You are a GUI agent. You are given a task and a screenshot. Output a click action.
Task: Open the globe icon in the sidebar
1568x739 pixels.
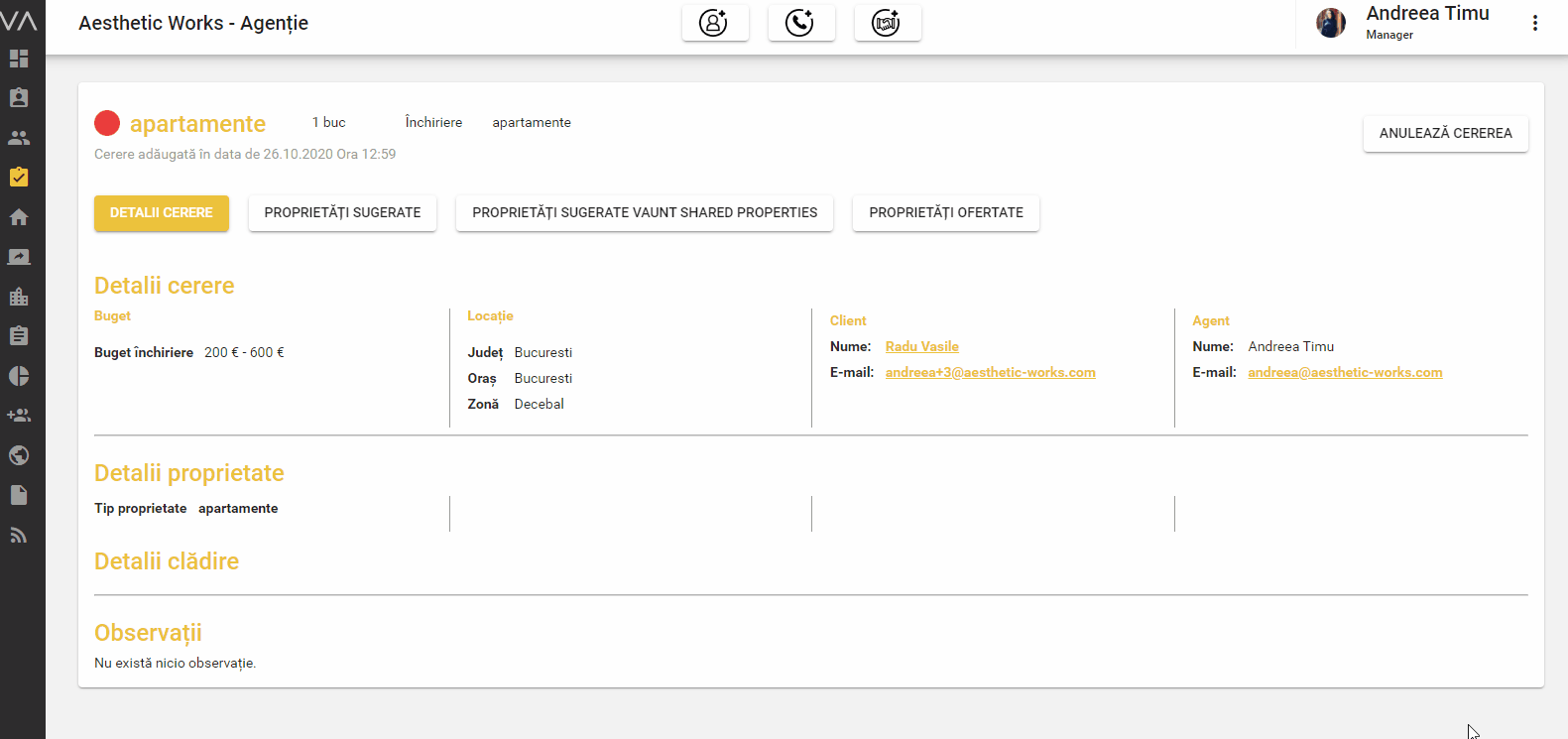19,455
